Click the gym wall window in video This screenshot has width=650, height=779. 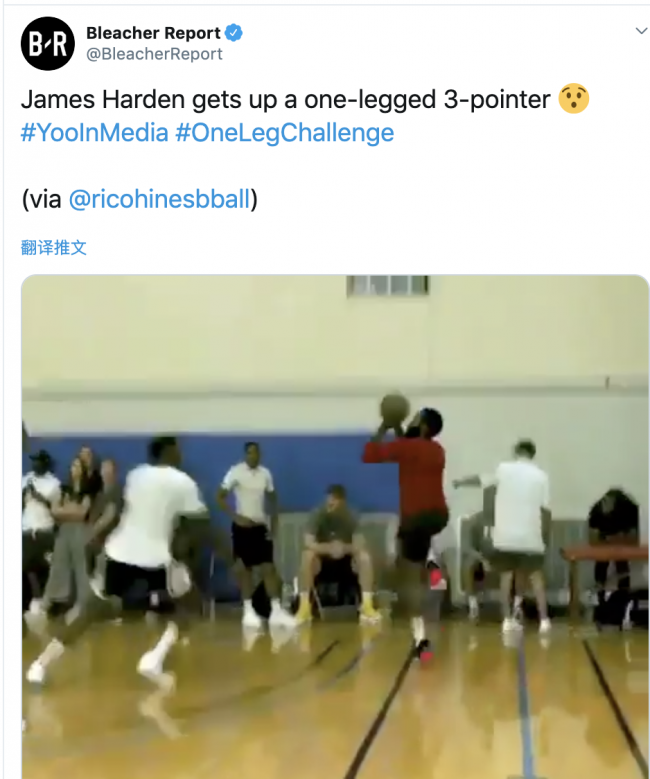tap(388, 286)
